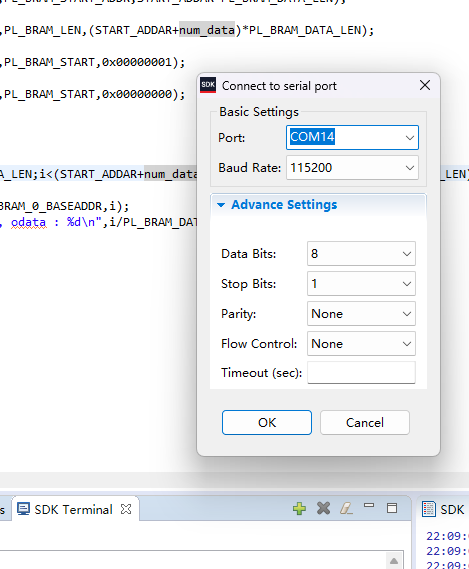
Task: Collapse the Advance Settings section
Action: [x=221, y=205]
